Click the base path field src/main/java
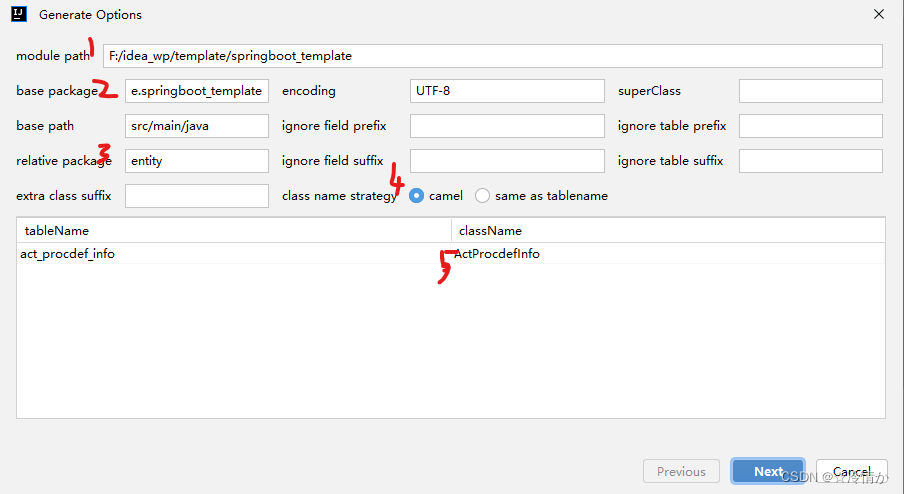 coord(197,126)
